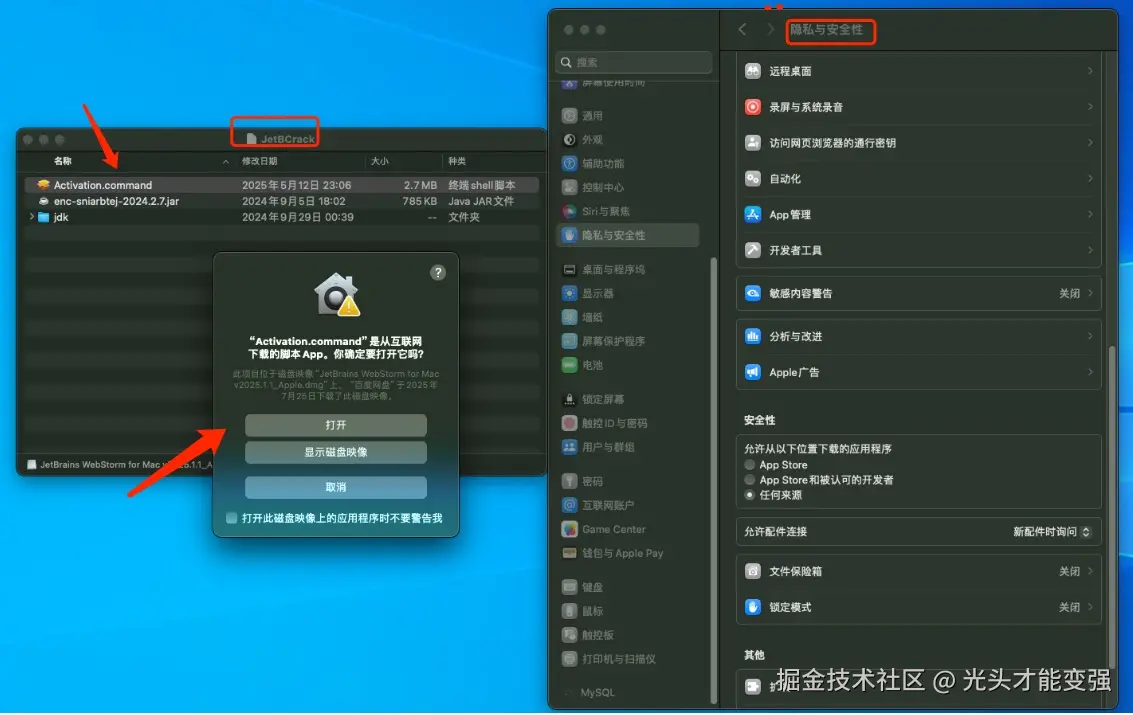Click the 钱包与 Apple Pay icon
The height and width of the screenshot is (715, 1133).
[569, 553]
